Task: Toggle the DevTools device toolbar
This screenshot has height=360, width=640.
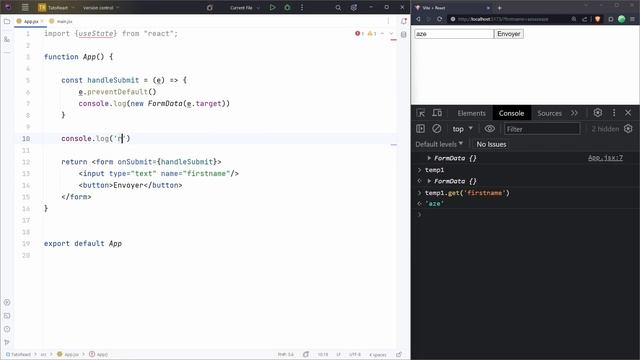Action: coord(437,113)
